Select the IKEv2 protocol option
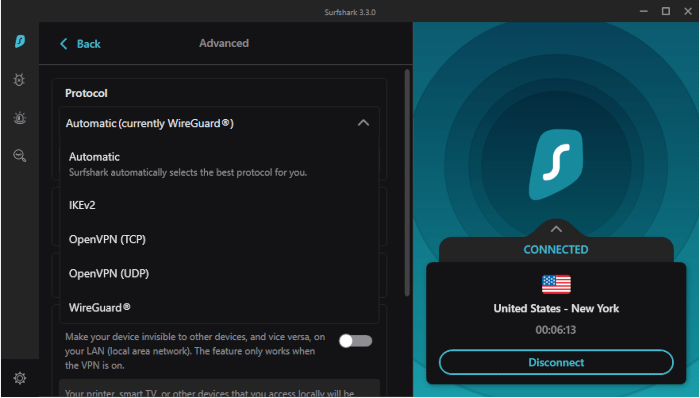Image resolution: width=700 pixels, height=398 pixels. click(219, 205)
